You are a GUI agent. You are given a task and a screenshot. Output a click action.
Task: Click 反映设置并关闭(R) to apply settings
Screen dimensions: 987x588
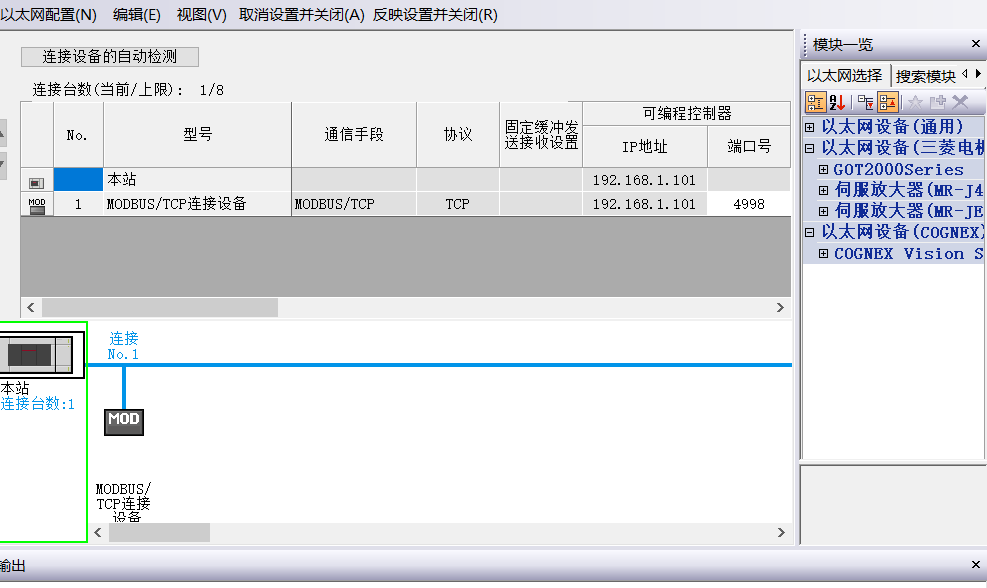click(435, 15)
